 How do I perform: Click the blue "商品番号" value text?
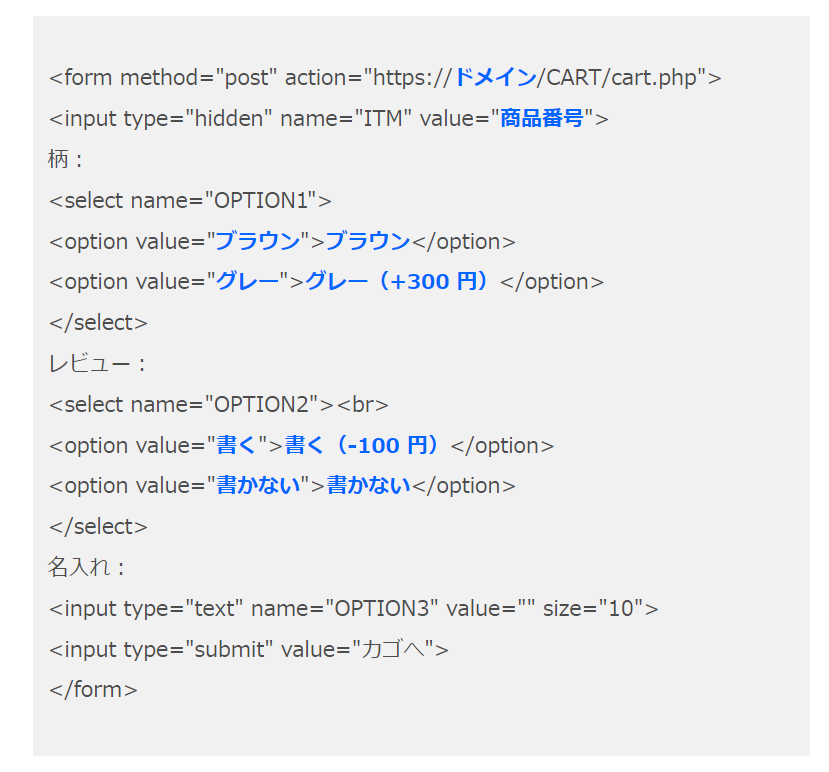pos(541,118)
